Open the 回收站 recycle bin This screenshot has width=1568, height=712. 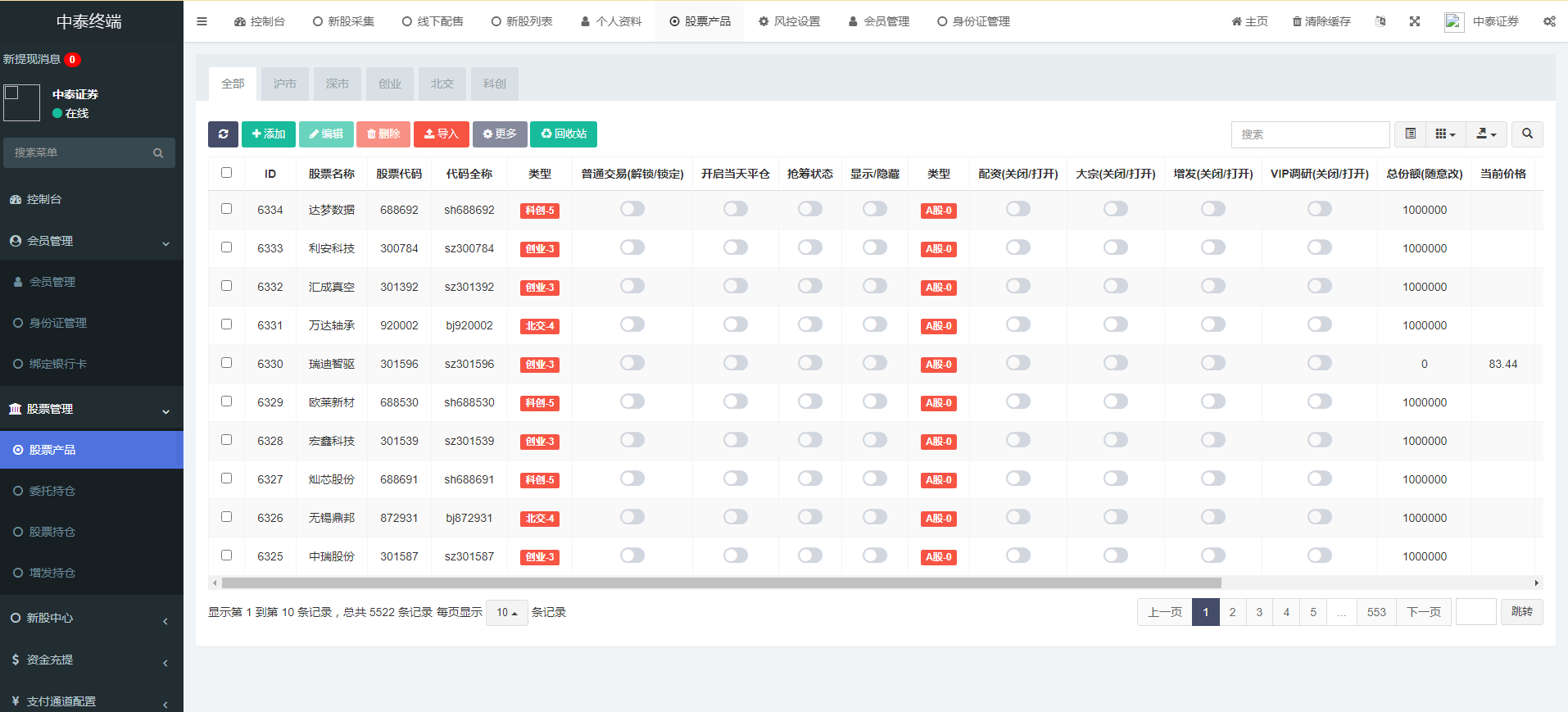[x=564, y=134]
